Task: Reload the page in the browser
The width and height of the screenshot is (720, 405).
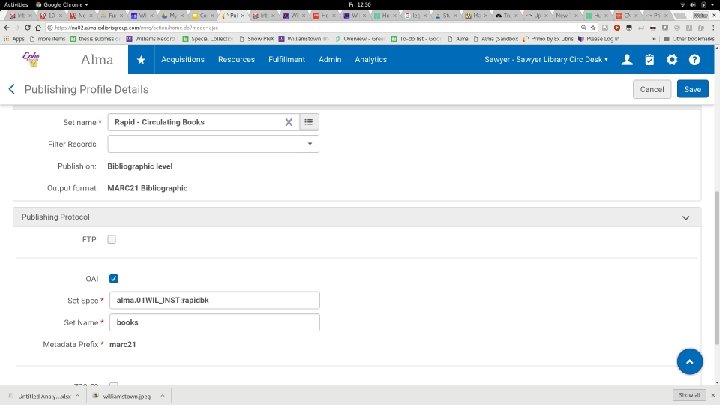Action: [28, 28]
